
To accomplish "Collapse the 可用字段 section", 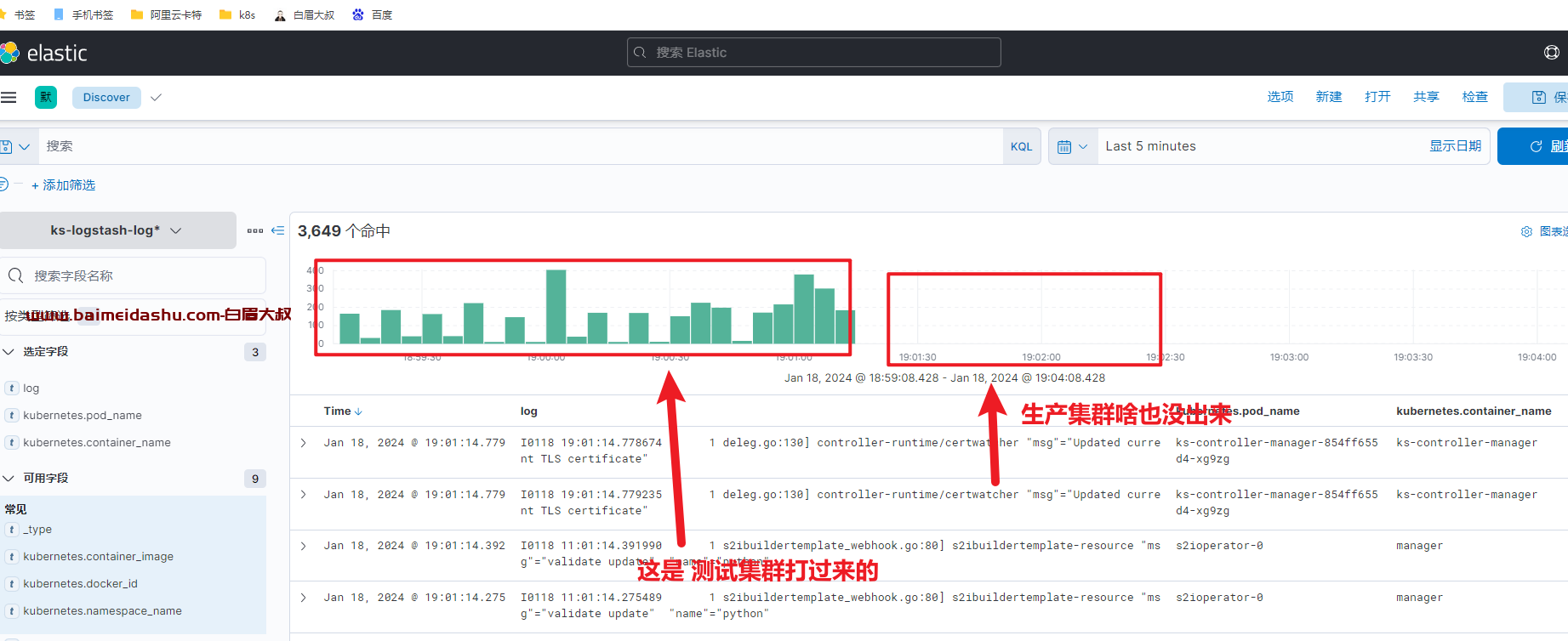I will coord(9,478).
